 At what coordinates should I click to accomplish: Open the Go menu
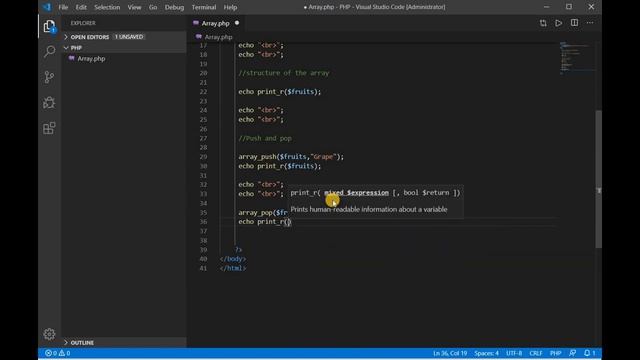(x=153, y=7)
